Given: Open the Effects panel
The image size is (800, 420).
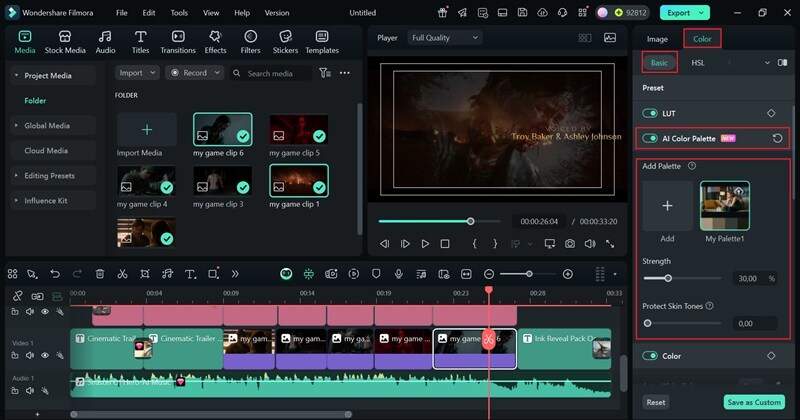Looking at the screenshot, I should (x=215, y=42).
